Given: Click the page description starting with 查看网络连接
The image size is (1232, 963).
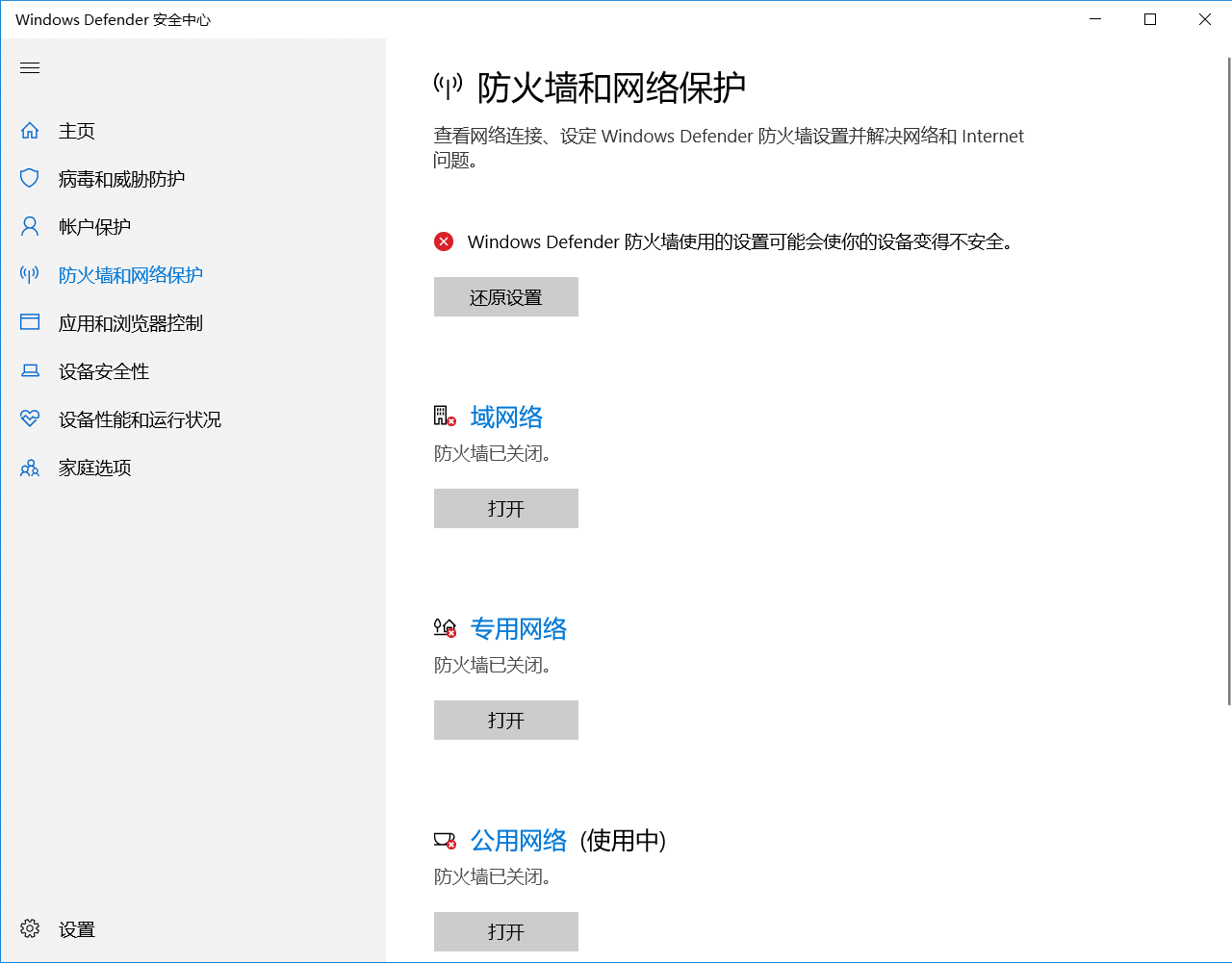Looking at the screenshot, I should [729, 148].
